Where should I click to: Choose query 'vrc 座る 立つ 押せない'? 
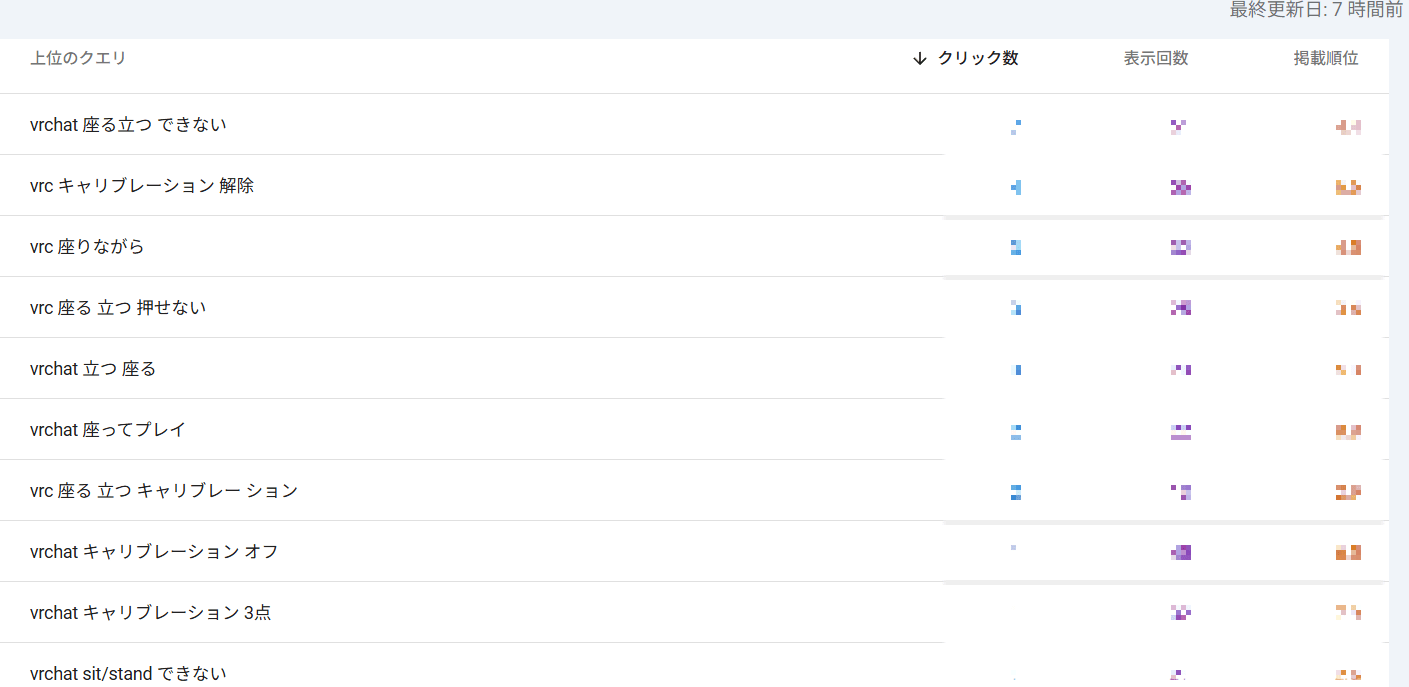(x=118, y=308)
